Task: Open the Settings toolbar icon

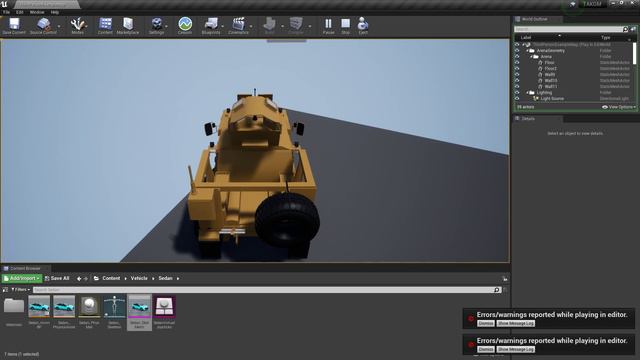Action: point(157,24)
